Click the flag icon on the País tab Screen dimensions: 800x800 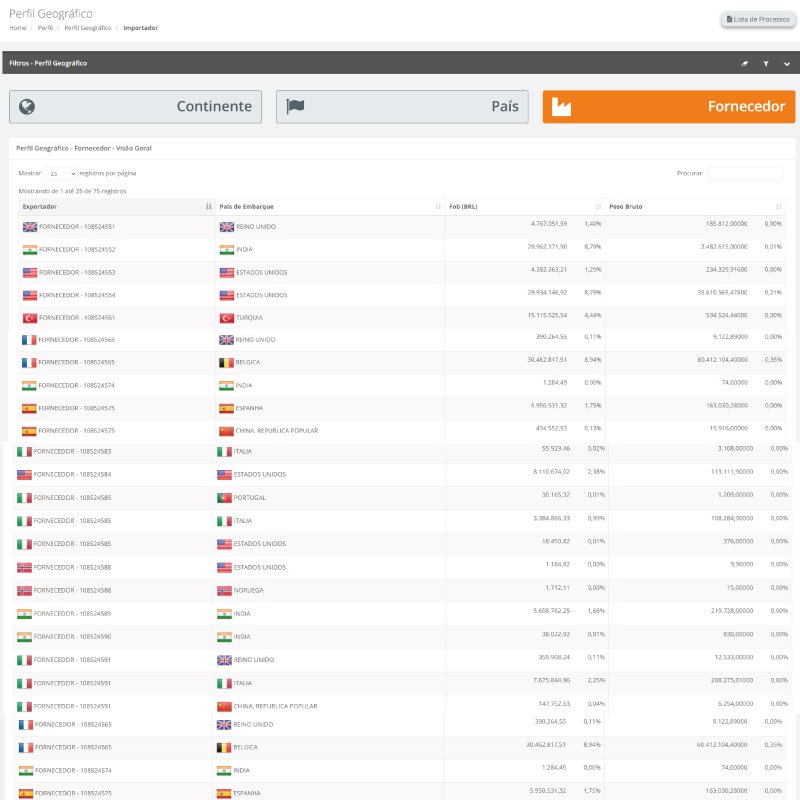pos(295,106)
